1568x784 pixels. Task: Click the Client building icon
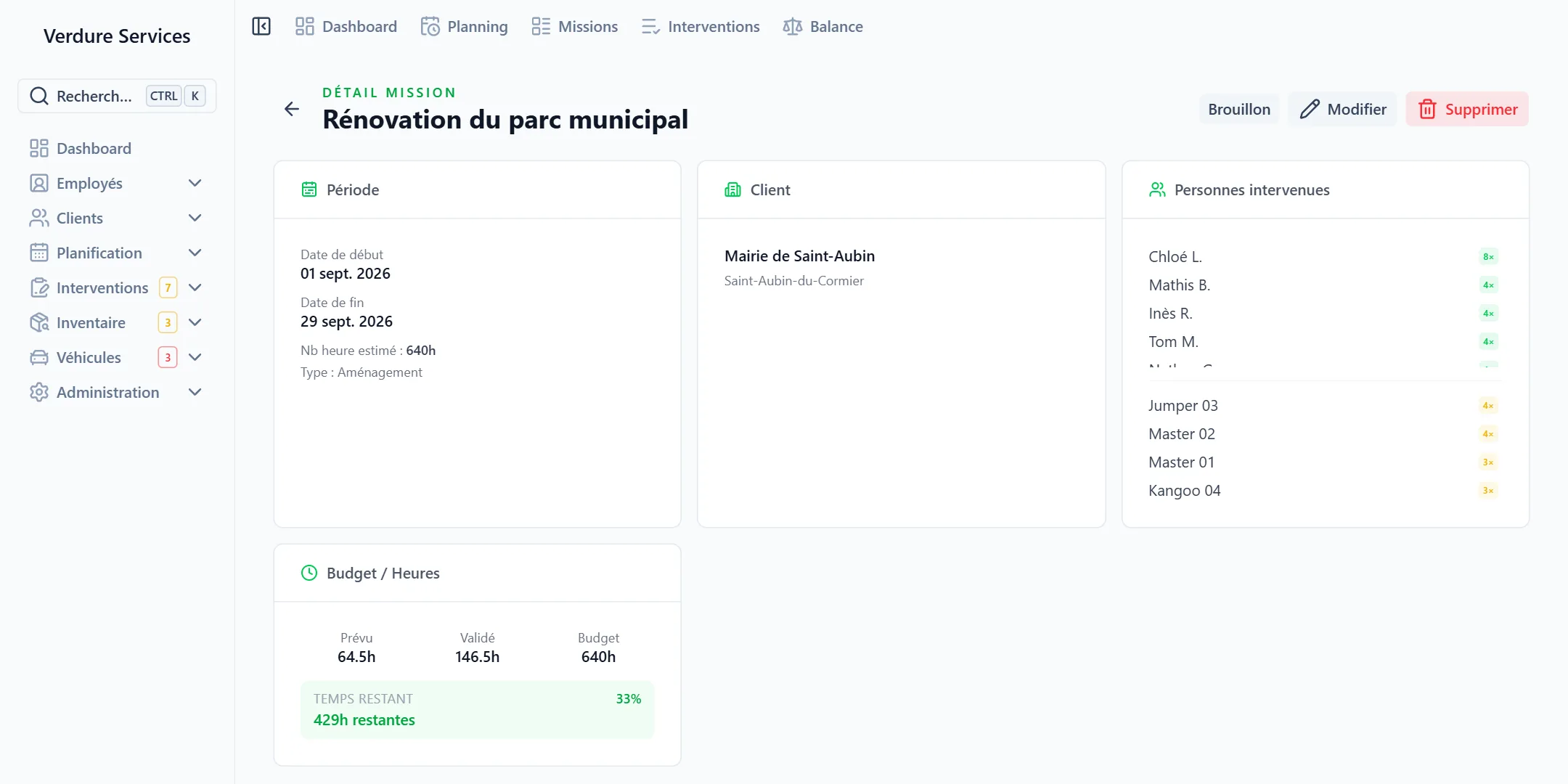click(733, 189)
